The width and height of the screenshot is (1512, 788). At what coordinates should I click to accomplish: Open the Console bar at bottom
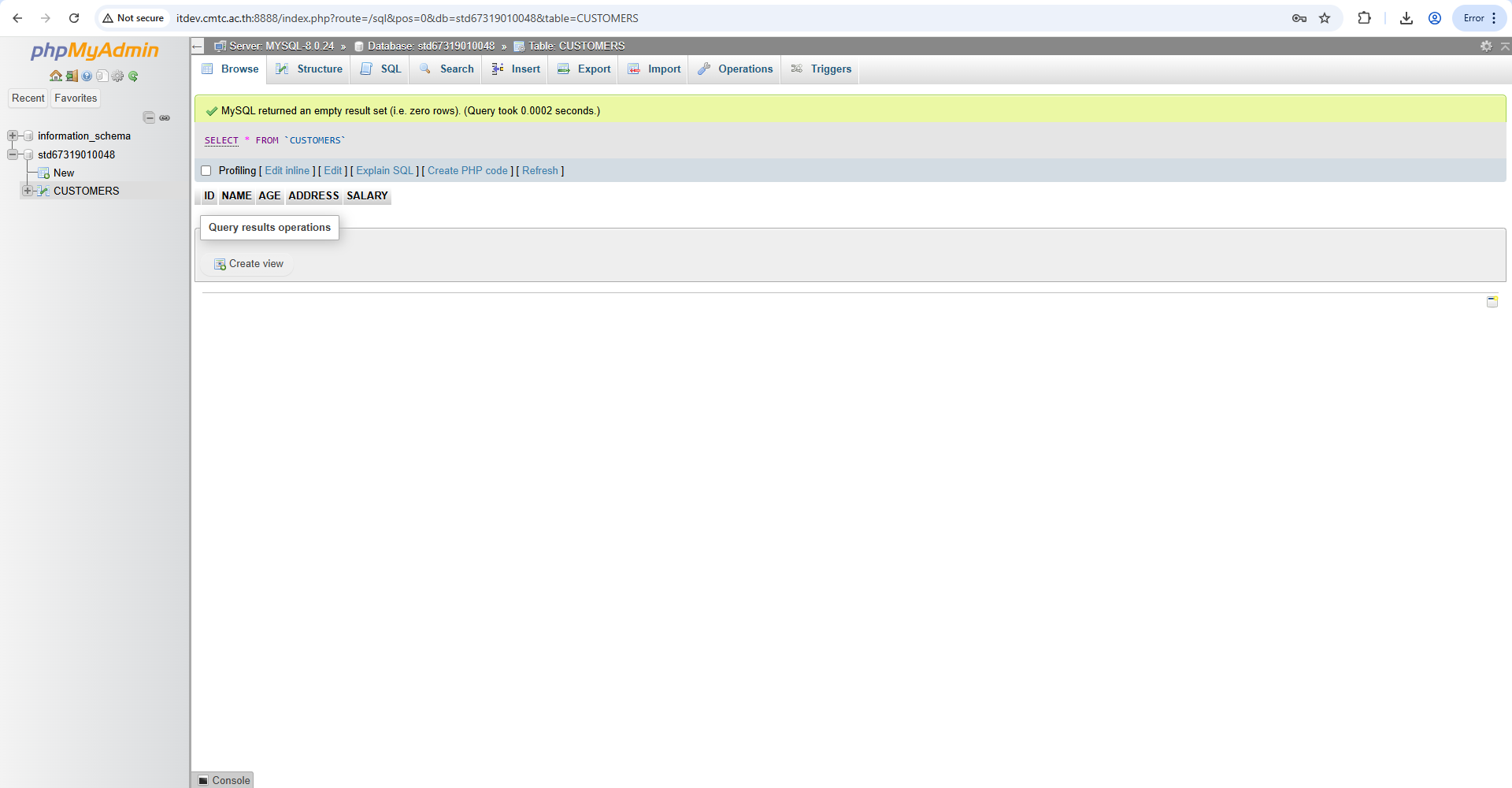[x=224, y=780]
